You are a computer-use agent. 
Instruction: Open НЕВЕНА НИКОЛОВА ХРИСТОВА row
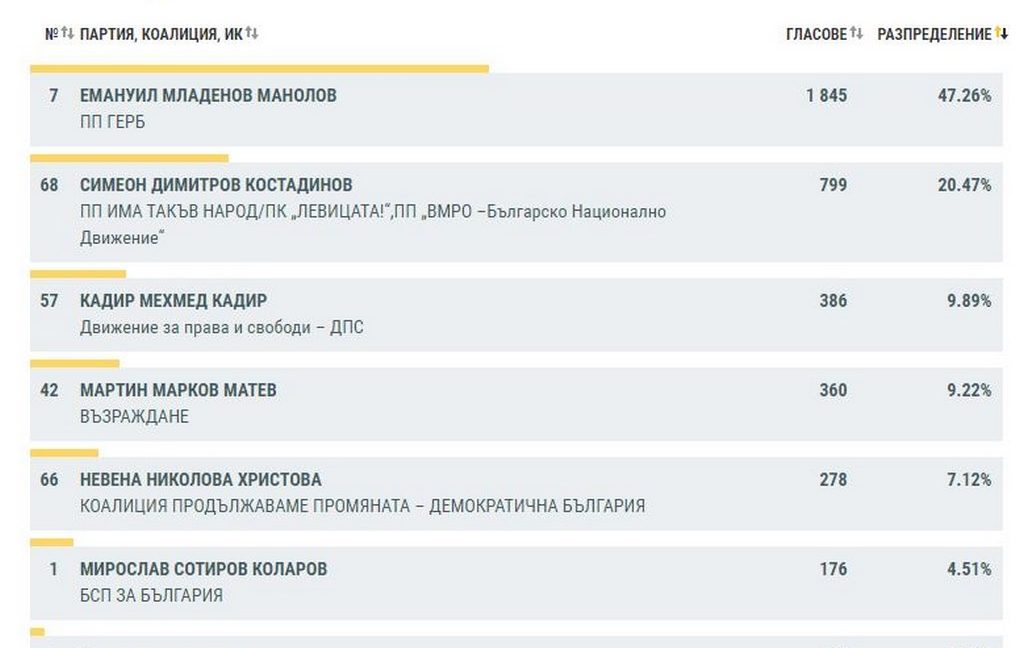pos(200,480)
